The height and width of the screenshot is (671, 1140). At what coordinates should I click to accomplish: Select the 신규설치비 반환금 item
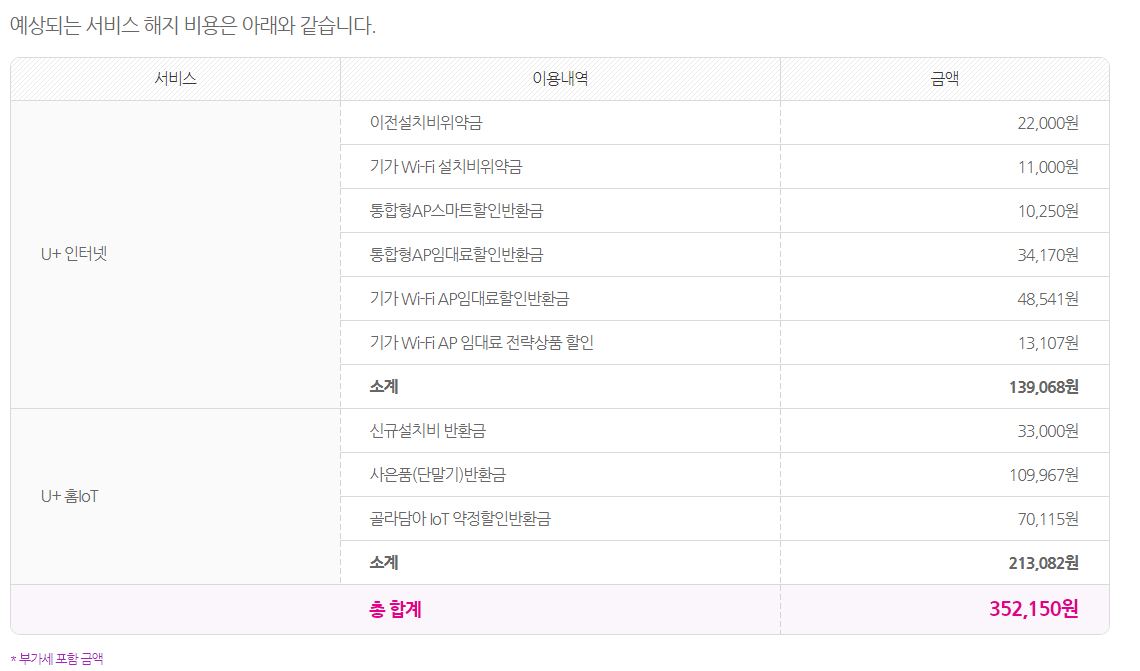coord(428,431)
